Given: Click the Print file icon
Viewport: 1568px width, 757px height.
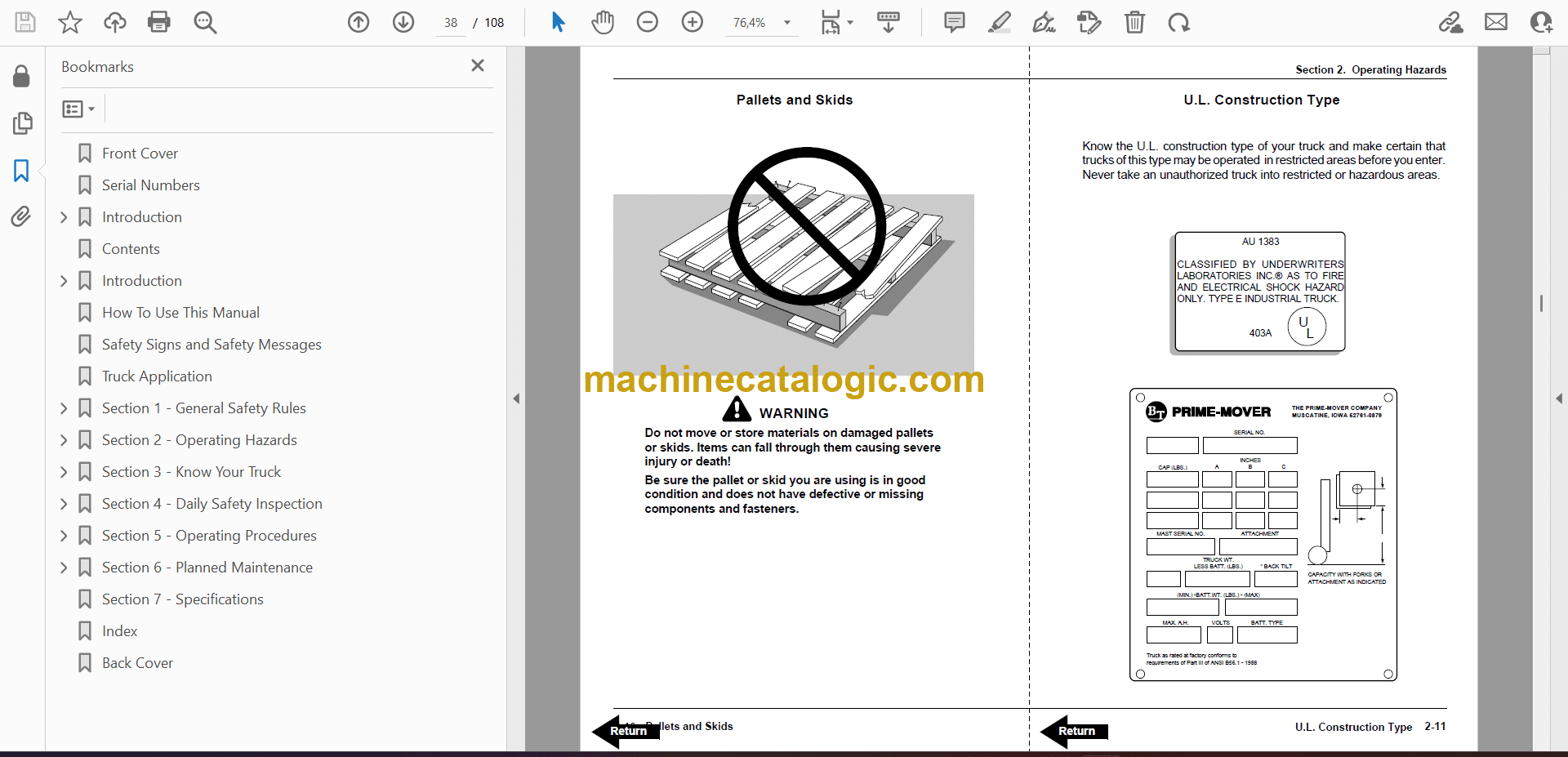Looking at the screenshot, I should click(x=158, y=22).
